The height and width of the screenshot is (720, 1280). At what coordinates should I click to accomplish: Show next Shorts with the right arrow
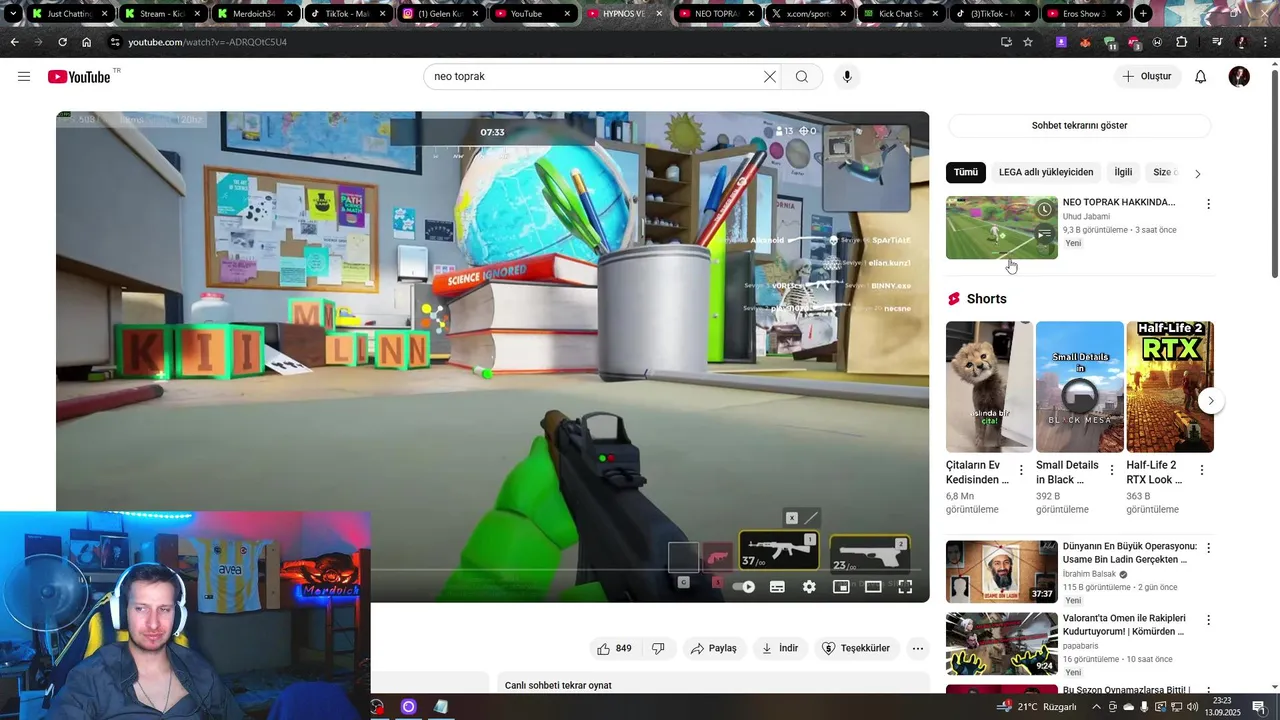[1211, 401]
